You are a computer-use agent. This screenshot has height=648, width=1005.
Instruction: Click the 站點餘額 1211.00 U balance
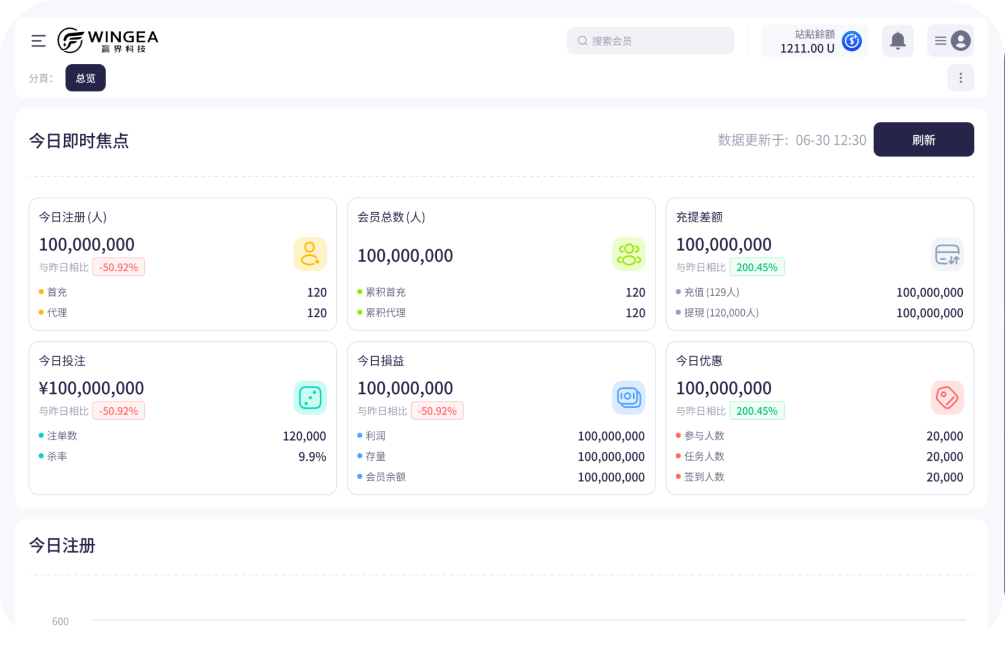pos(807,42)
